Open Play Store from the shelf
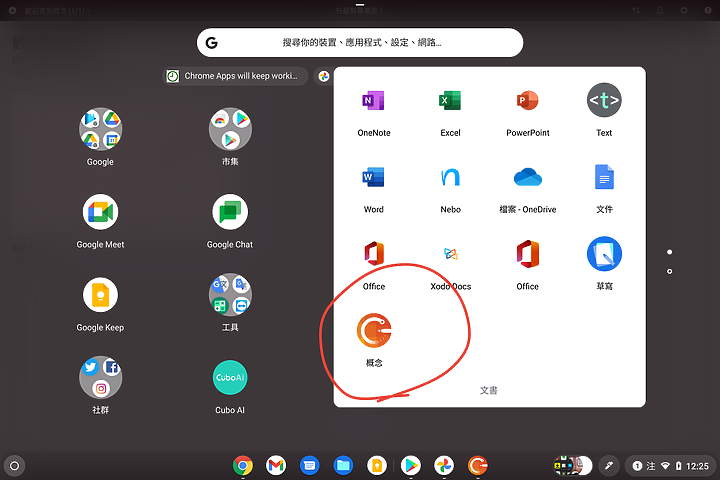Screen dimensions: 720x480 click(x=411, y=466)
